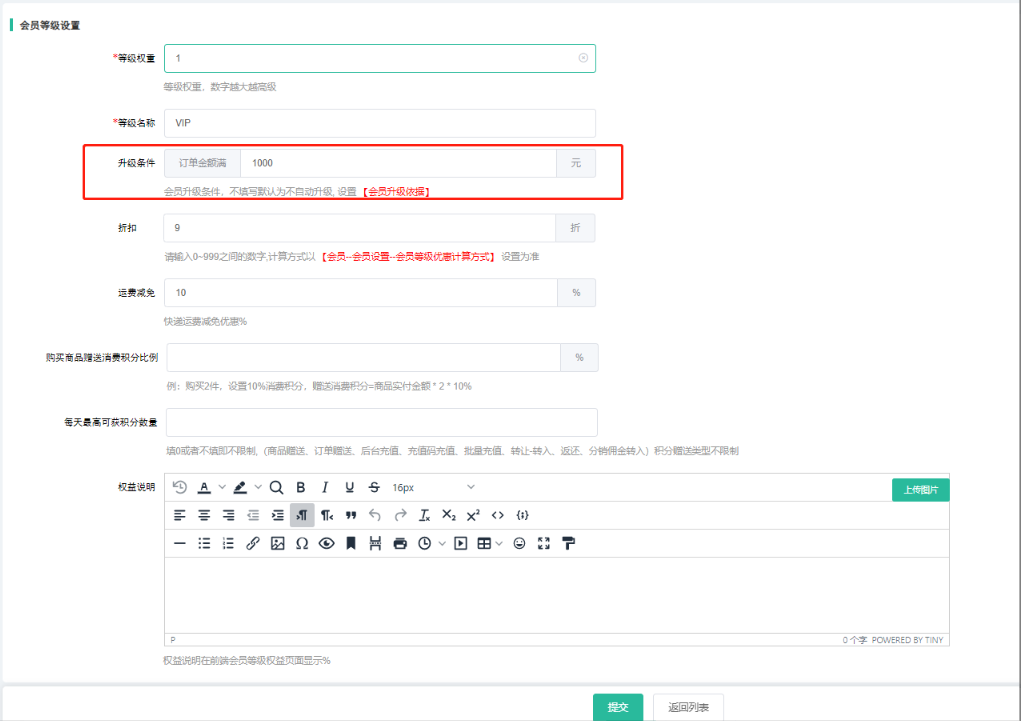Insert an emoji using the smiley icon
The image size is (1021, 721).
[x=519, y=543]
